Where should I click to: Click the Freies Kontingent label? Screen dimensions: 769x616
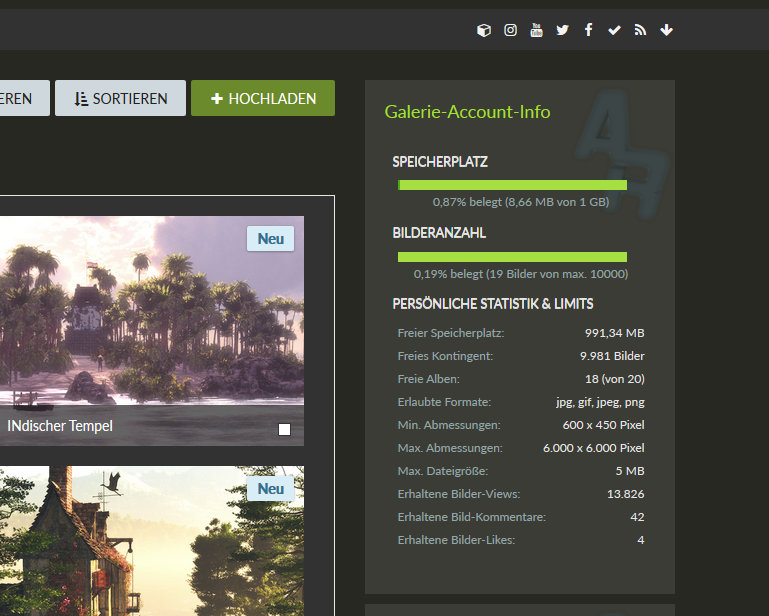tap(445, 356)
